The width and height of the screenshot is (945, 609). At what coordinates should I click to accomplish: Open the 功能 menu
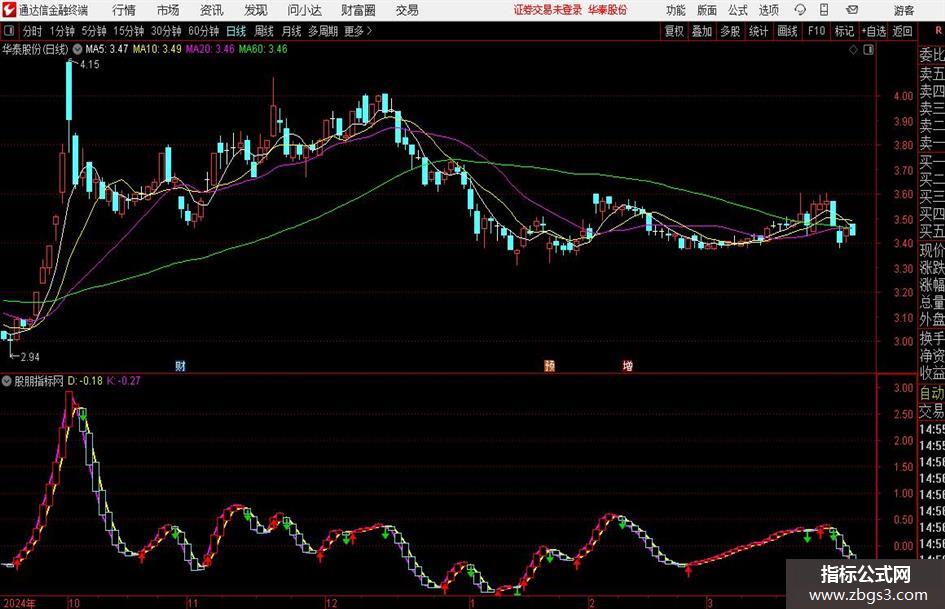[x=676, y=10]
